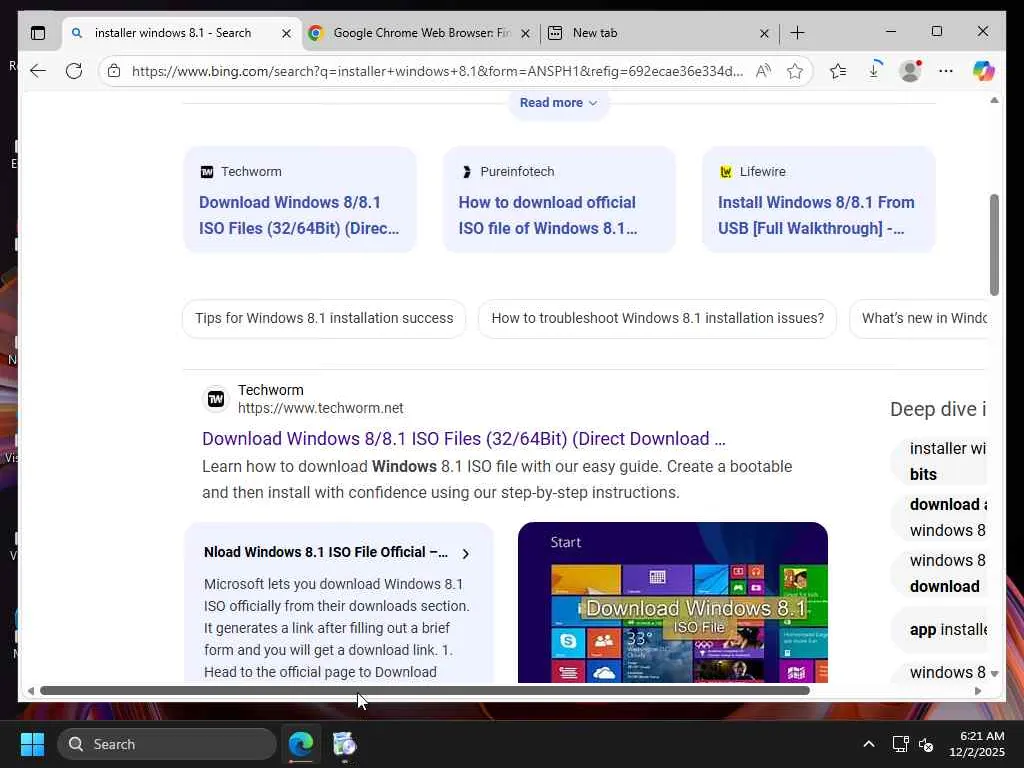
Task: Open the installer disc taskbar icon
Action: 344,744
